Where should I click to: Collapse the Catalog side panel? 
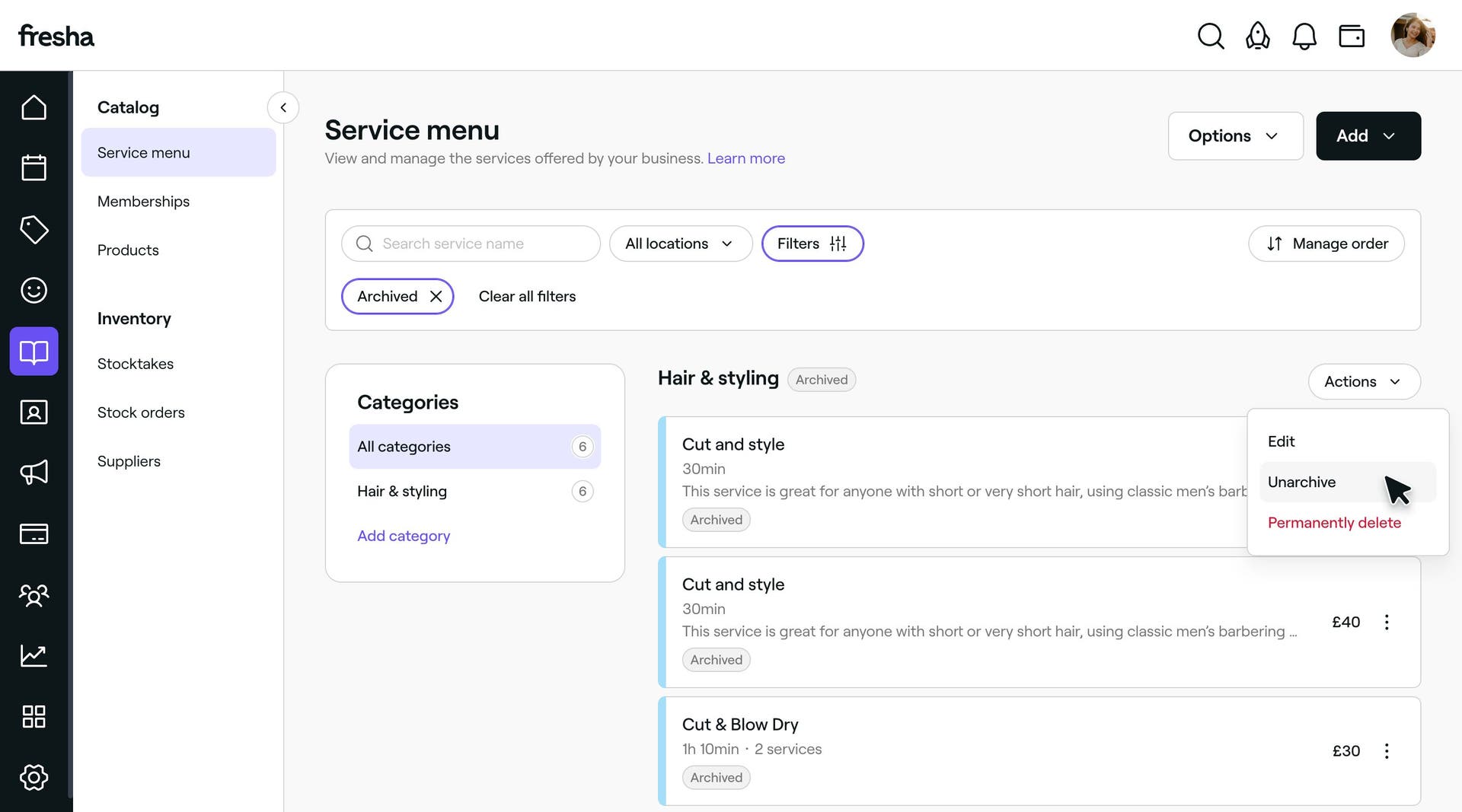pyautogui.click(x=283, y=107)
